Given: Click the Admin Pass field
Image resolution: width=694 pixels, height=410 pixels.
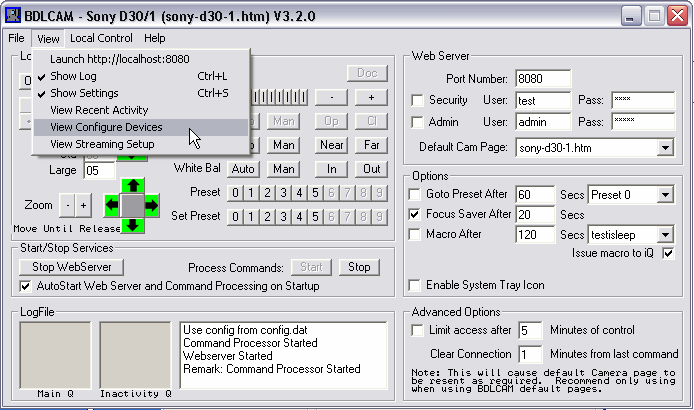Looking at the screenshot, I should (643, 122).
